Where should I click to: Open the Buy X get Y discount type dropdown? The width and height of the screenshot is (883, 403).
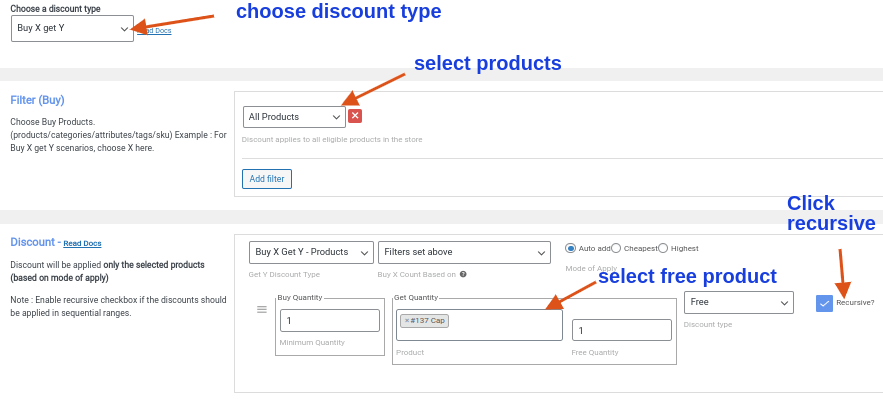pos(73,28)
